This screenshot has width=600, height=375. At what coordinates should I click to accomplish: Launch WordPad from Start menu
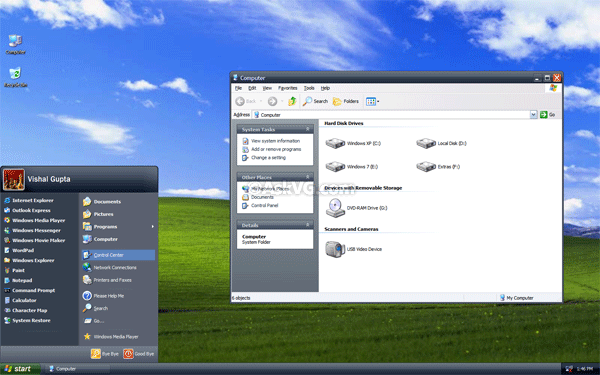(x=19, y=250)
